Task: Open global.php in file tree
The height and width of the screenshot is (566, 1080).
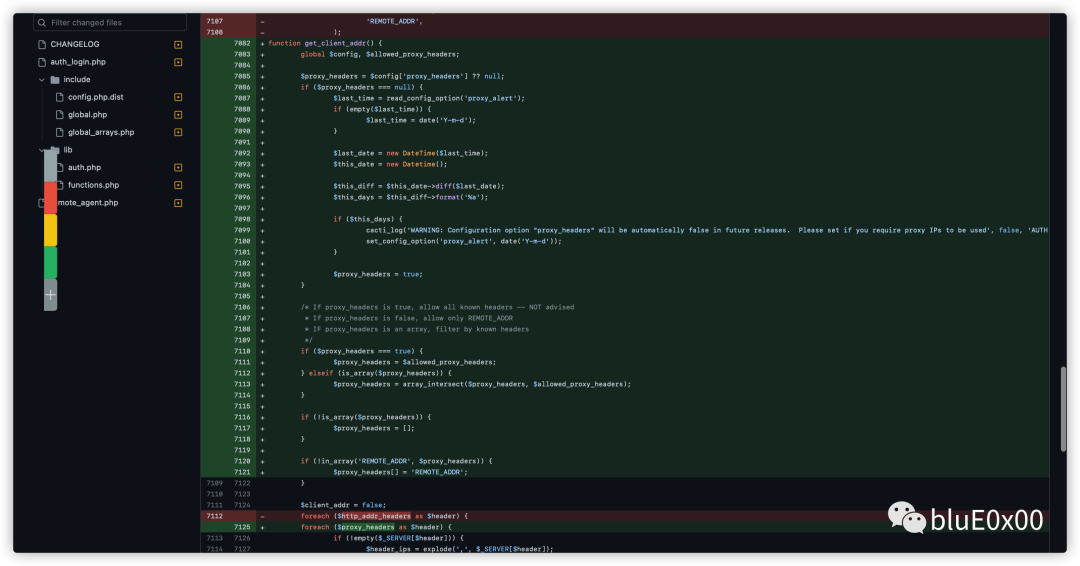Action: tap(87, 115)
